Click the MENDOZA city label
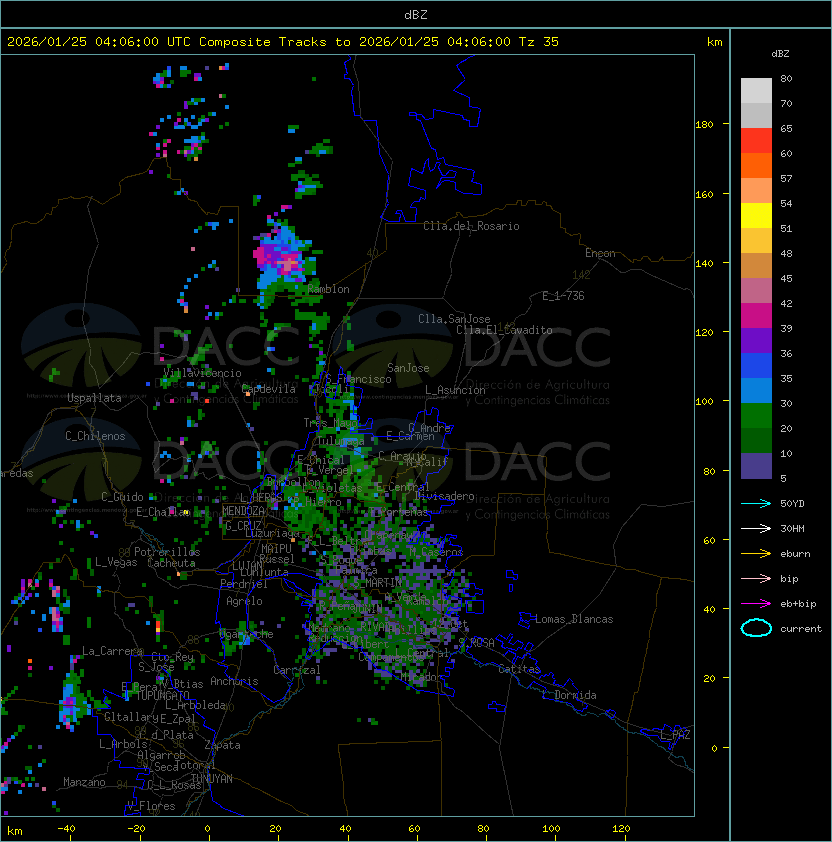Screen dimensions: 832x842 click(243, 511)
